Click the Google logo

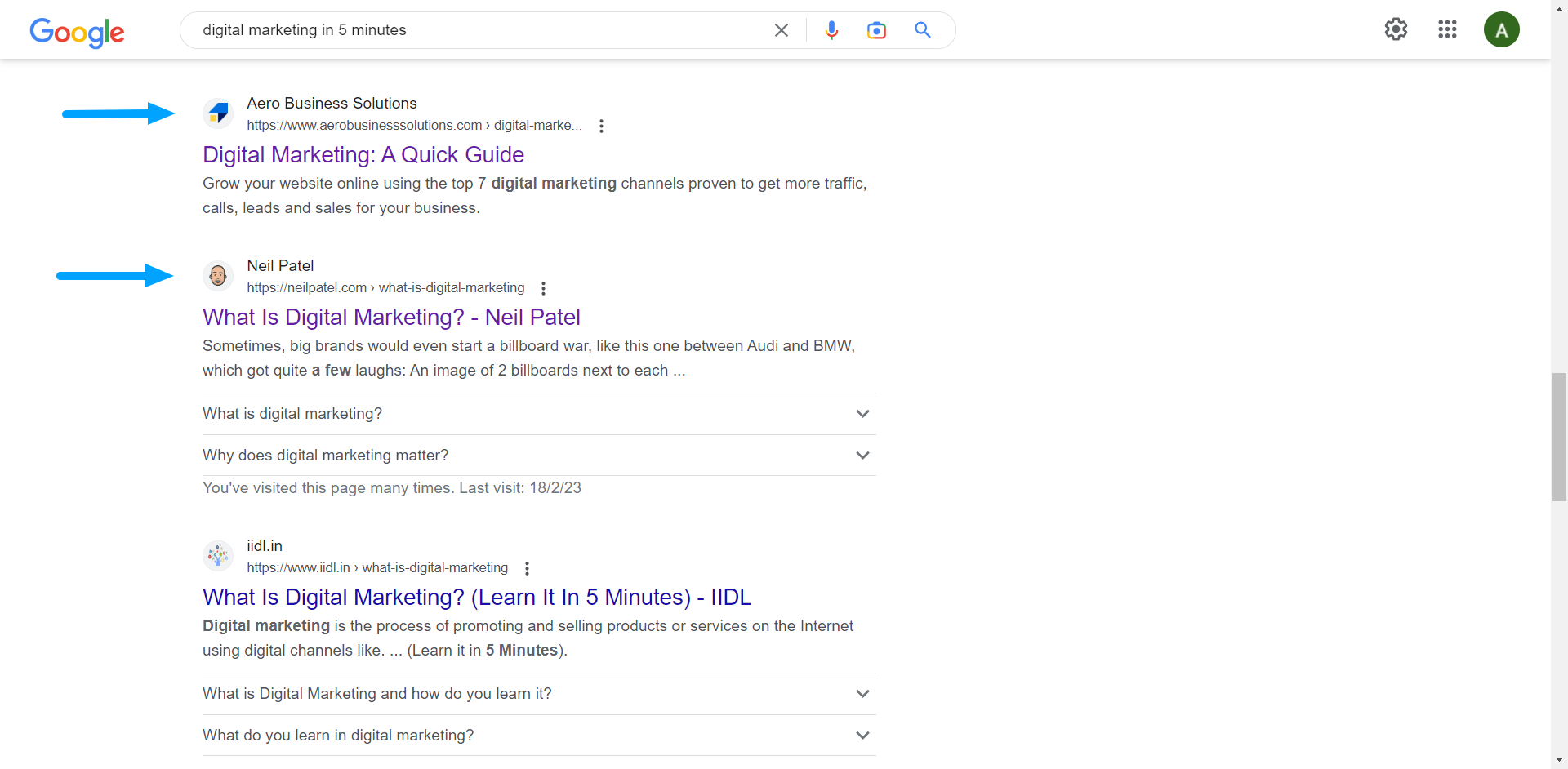(77, 32)
